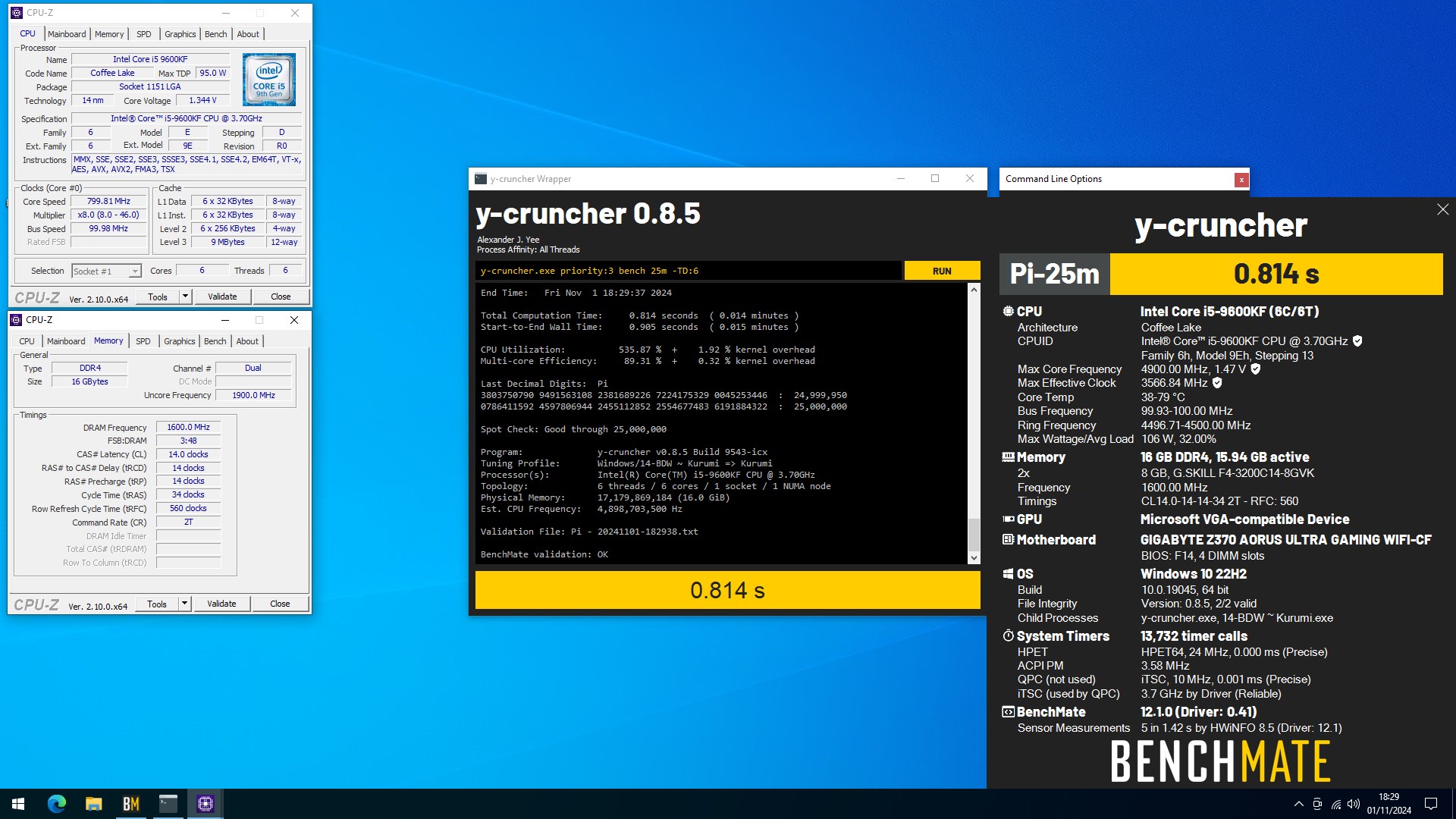Open SPD tab in lower CPU-Z
Image resolution: width=1456 pixels, height=819 pixels.
pos(143,341)
